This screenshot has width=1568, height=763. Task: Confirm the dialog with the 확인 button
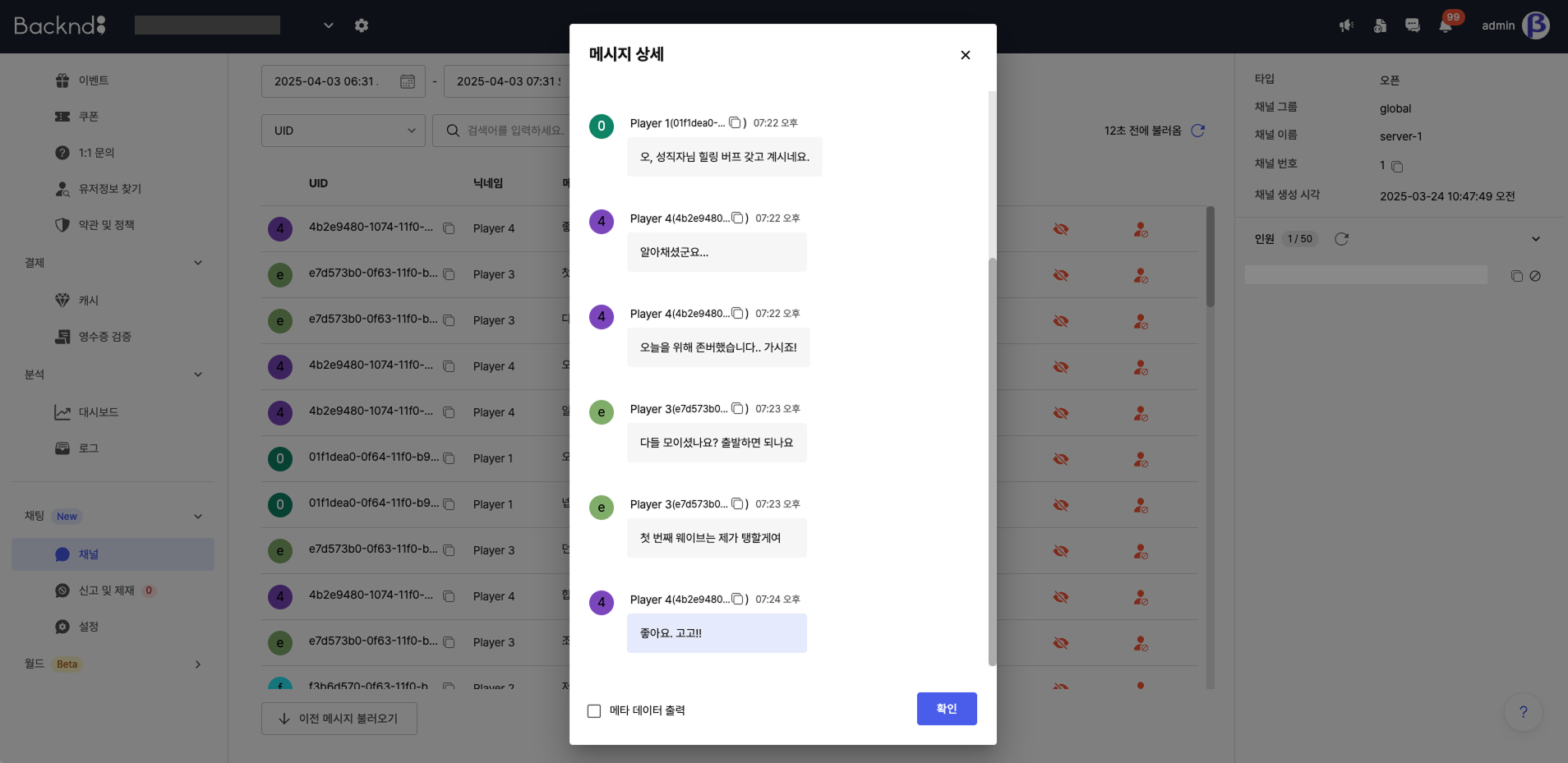pos(946,708)
